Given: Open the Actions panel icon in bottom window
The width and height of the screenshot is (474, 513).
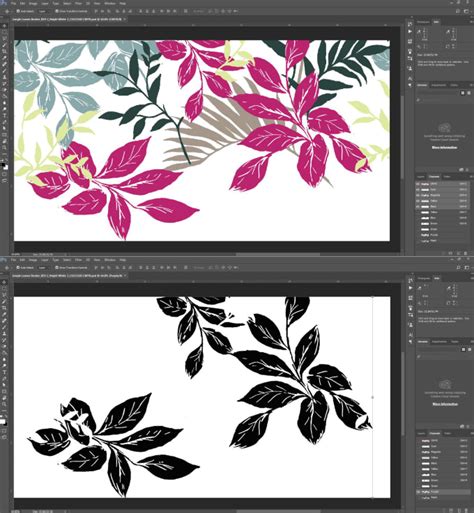Looking at the screenshot, I should pos(410,288).
